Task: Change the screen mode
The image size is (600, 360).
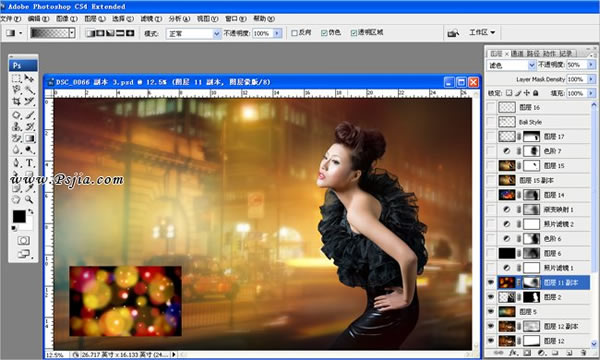Action: click(24, 254)
